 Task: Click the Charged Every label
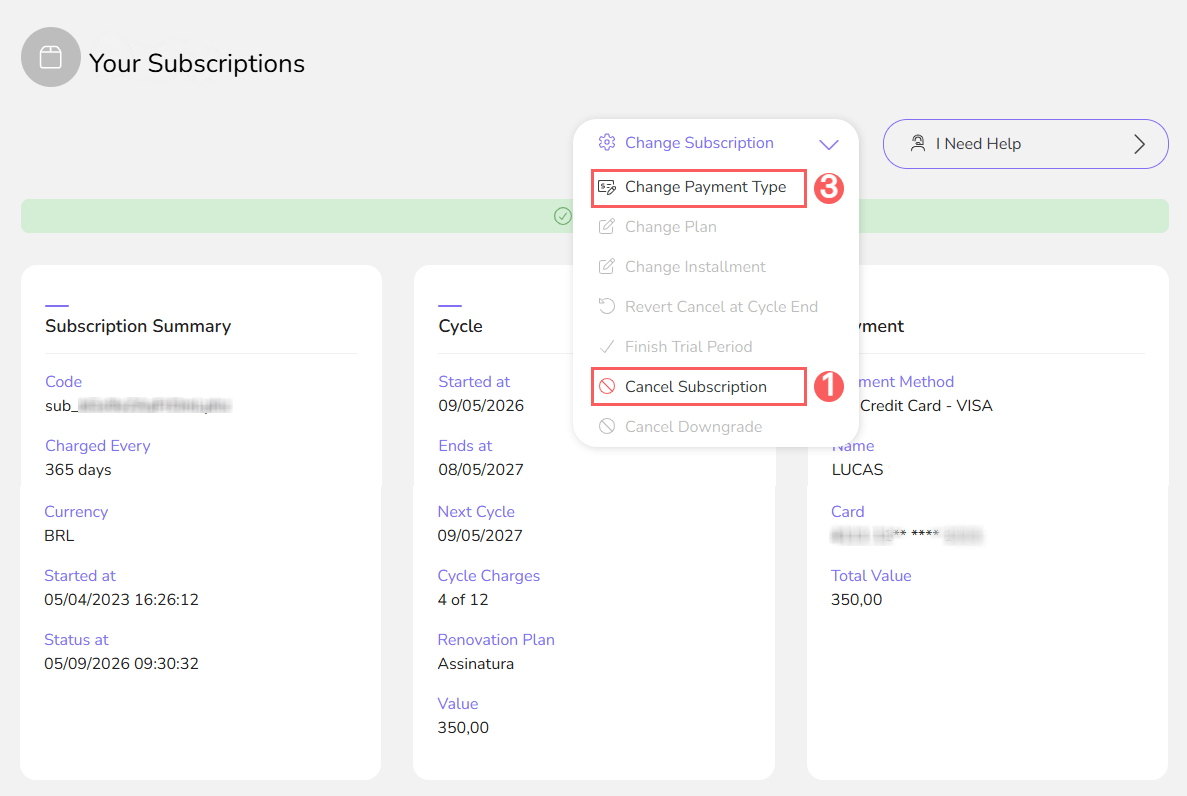(x=98, y=446)
